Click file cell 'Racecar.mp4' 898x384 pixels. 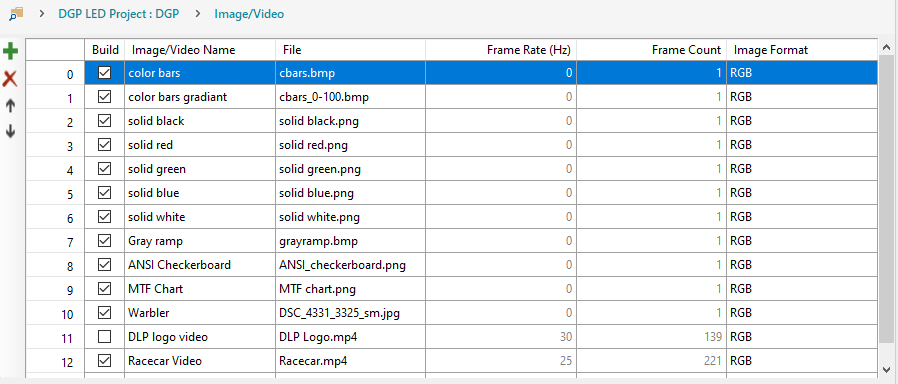tap(350, 362)
